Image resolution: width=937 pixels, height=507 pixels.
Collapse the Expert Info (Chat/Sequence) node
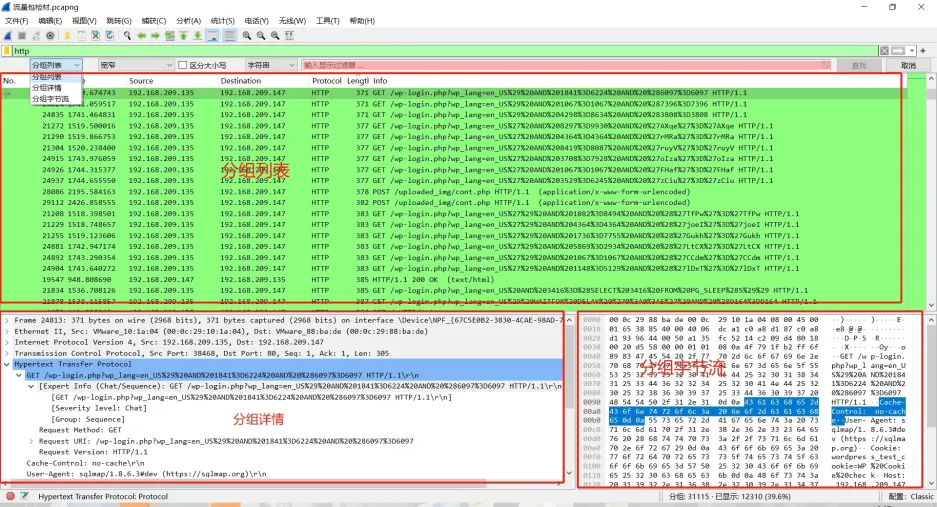[31, 386]
